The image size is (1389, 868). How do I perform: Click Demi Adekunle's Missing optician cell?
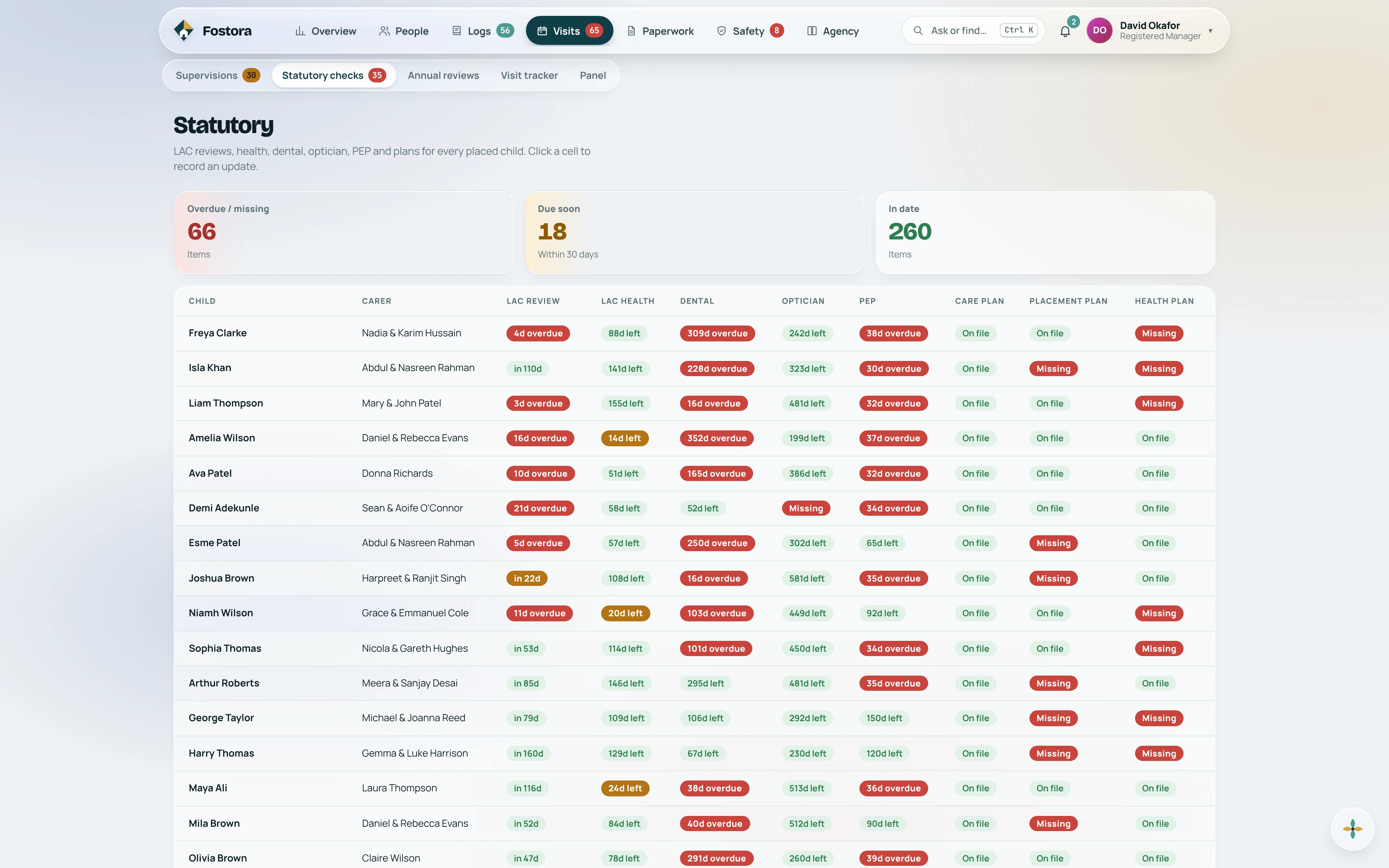pos(806,508)
